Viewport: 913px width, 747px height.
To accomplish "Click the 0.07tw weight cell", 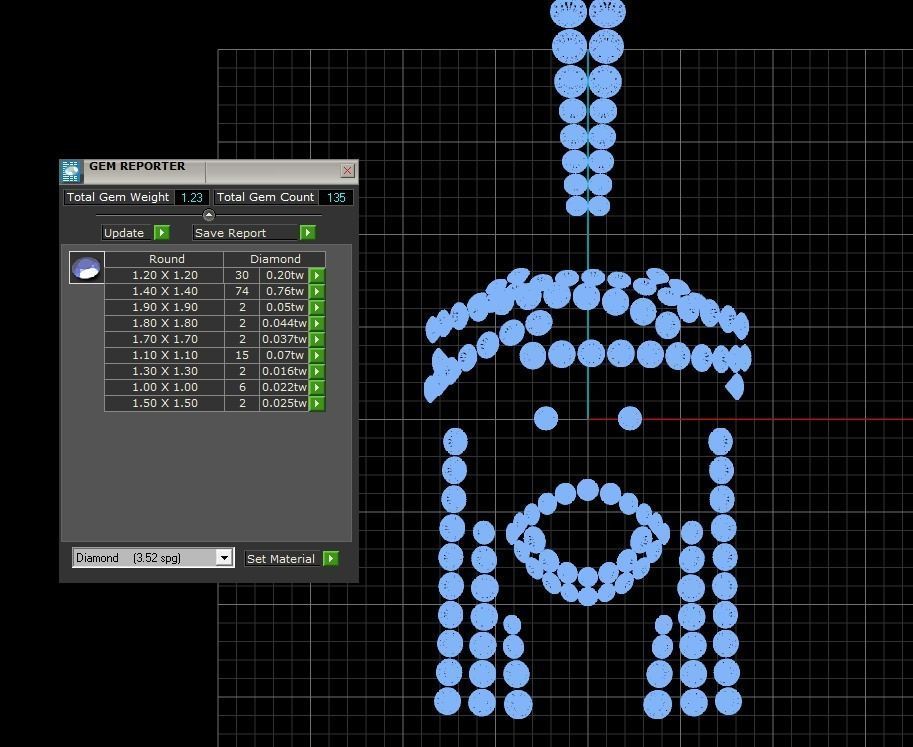I will (284, 355).
